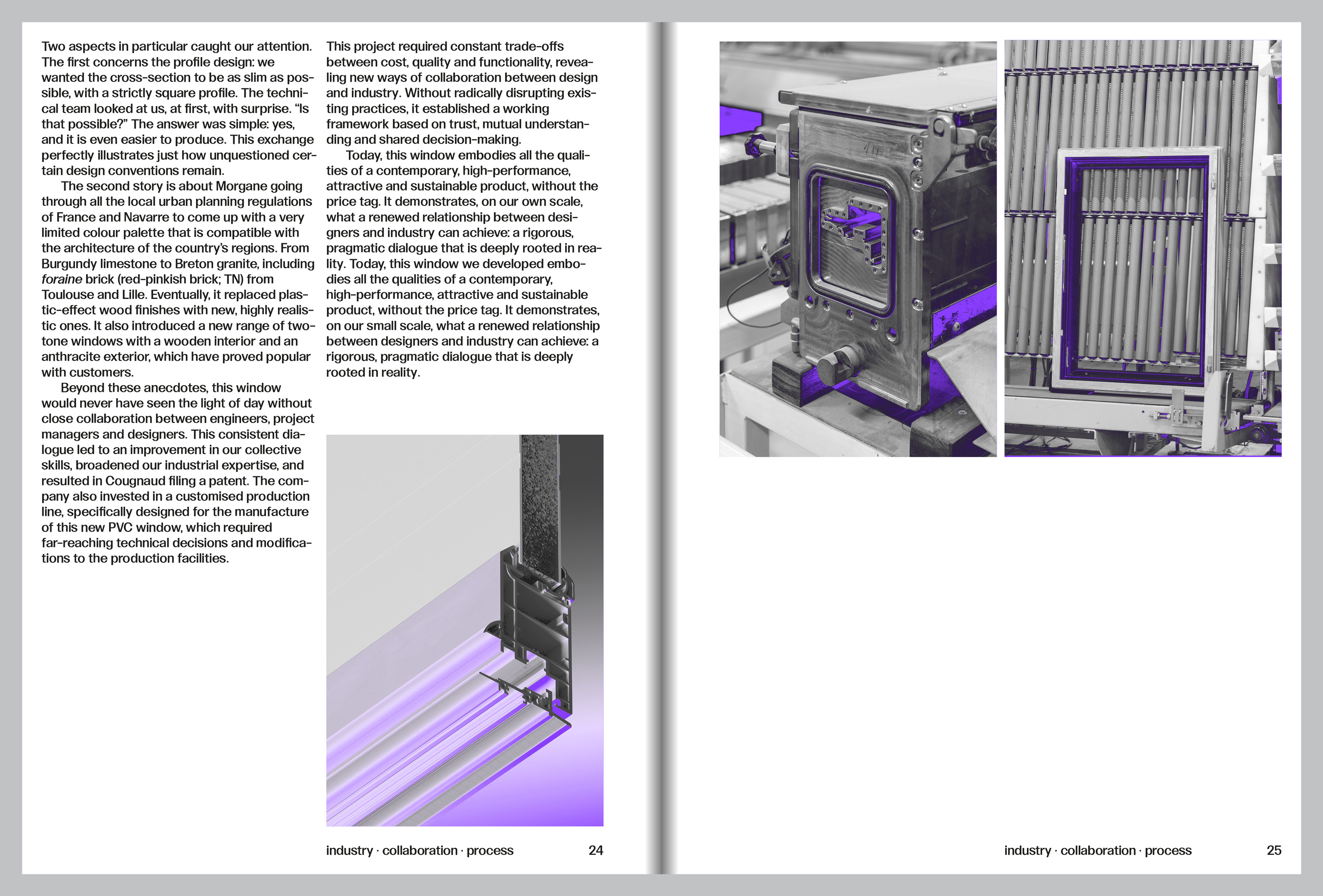1323x896 pixels.
Task: Click page number 24
Action: 595,850
